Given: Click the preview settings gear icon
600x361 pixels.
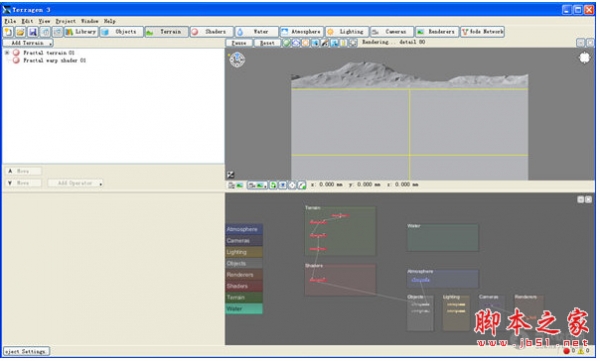Looking at the screenshot, I should [x=353, y=43].
